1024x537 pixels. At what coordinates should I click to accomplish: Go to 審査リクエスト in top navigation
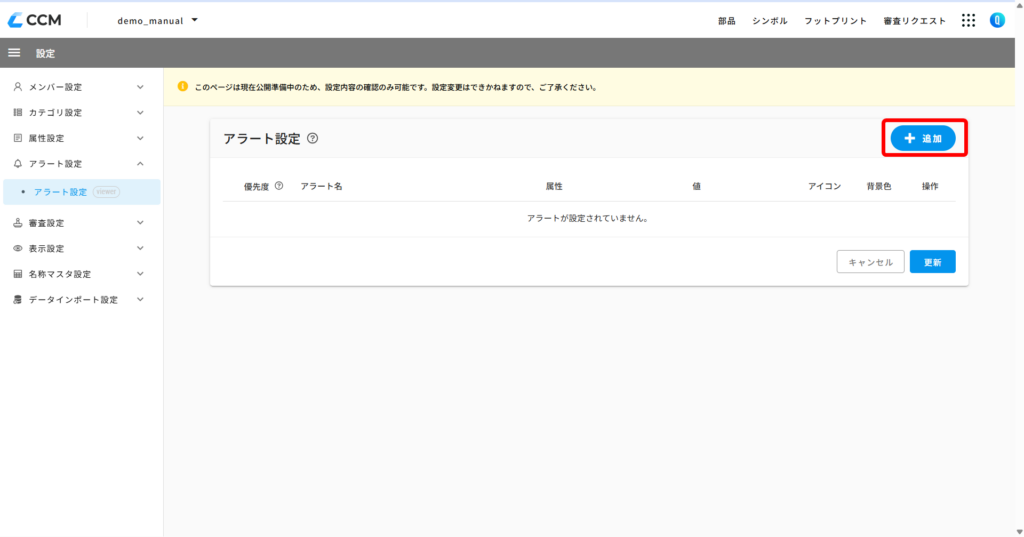915,21
